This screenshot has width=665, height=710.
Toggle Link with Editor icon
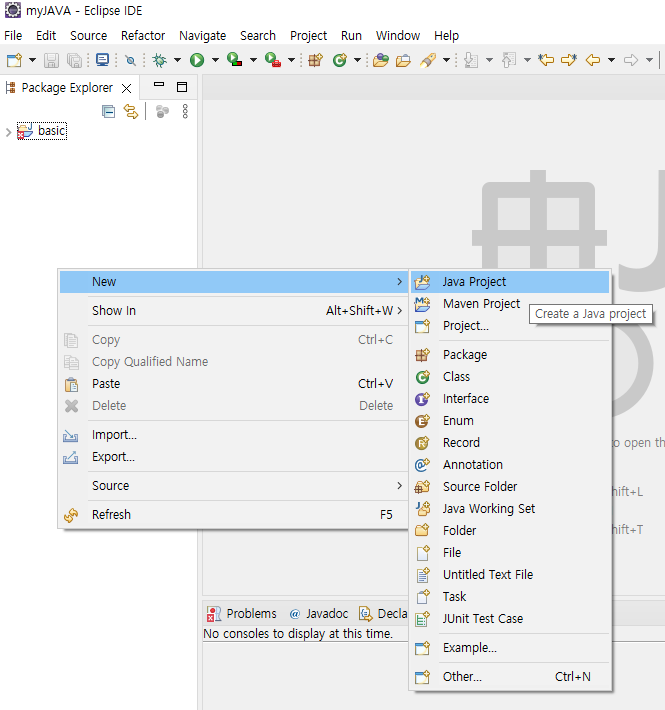131,111
